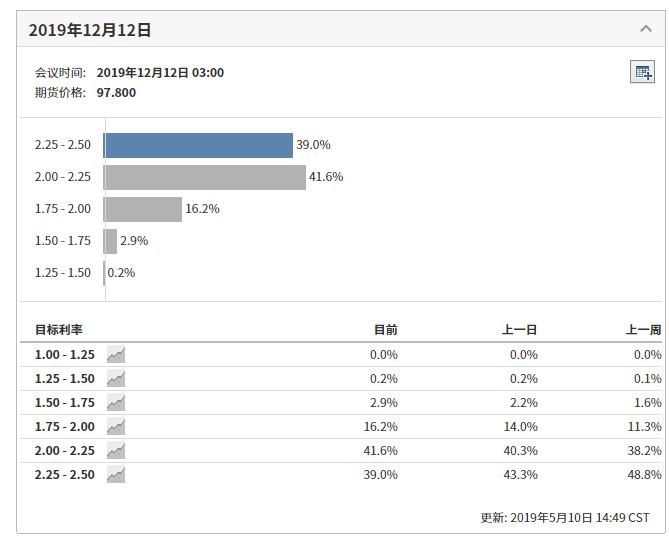Open chart icon for 1.75 - 2.00 rate
Viewport: 669px width, 539px height.
point(116,427)
